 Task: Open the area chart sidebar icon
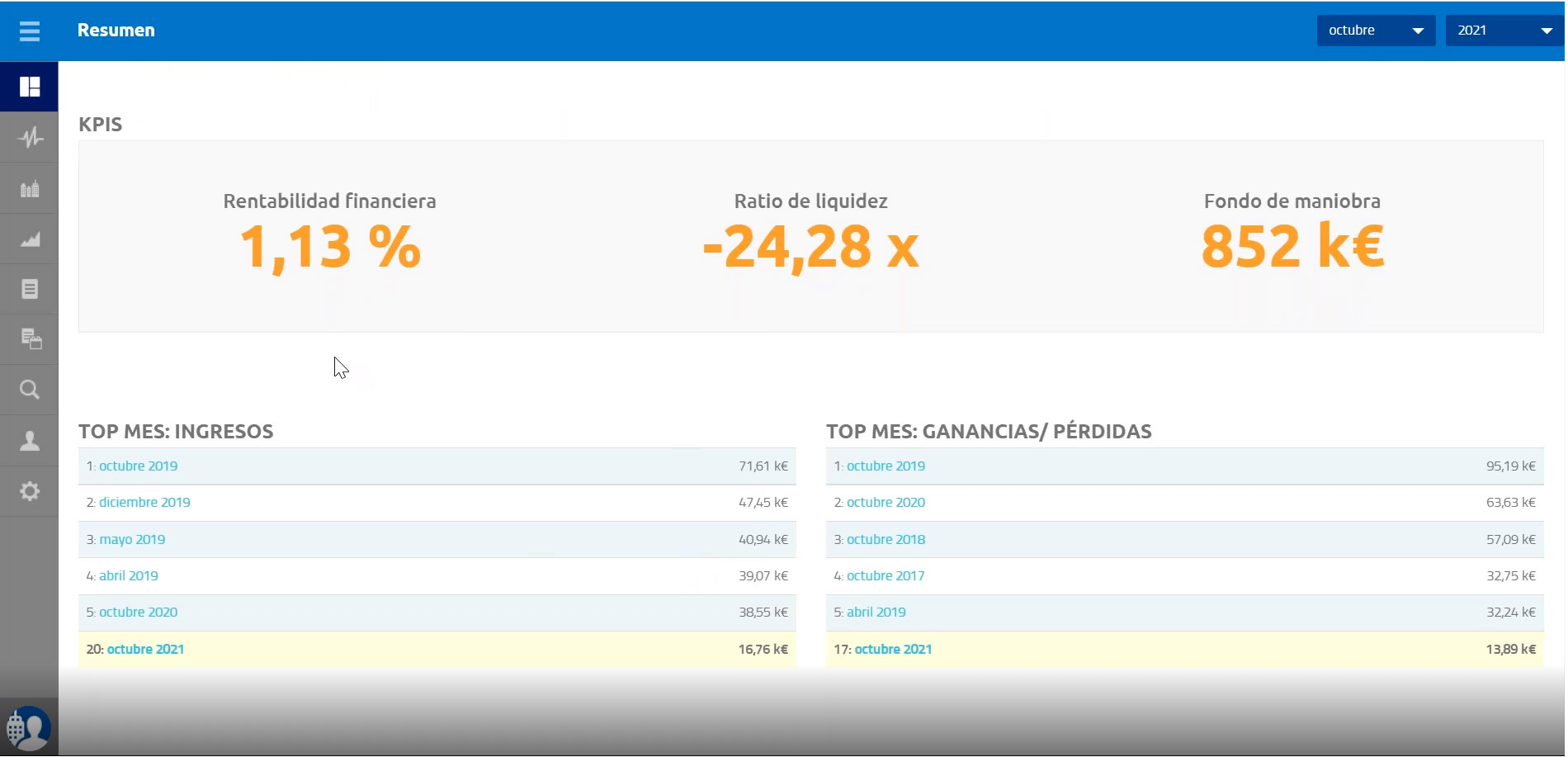tap(30, 239)
